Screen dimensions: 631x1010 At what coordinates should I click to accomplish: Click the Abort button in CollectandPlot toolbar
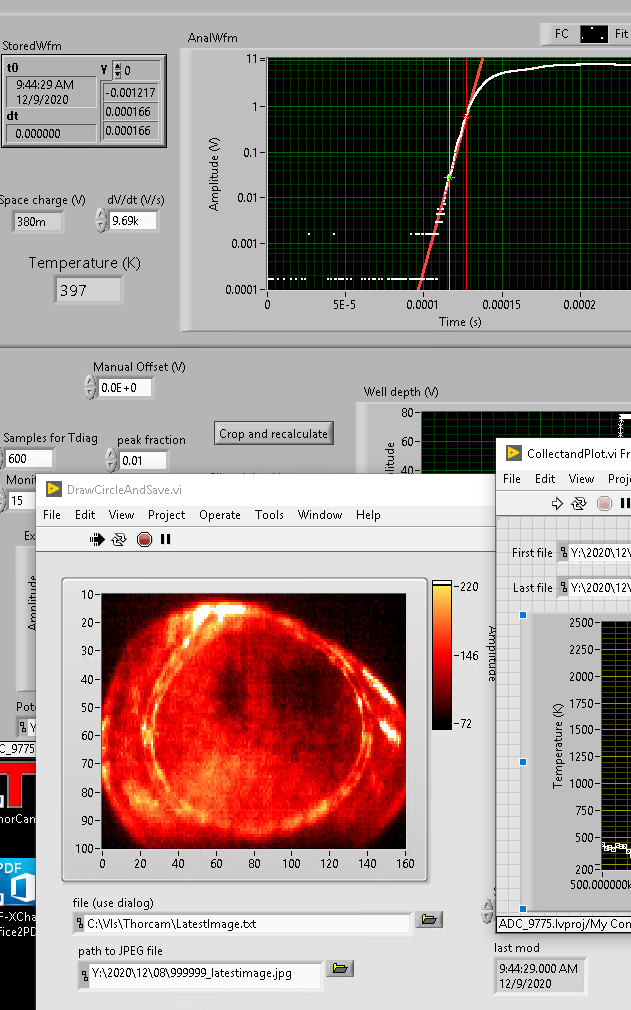(x=604, y=504)
